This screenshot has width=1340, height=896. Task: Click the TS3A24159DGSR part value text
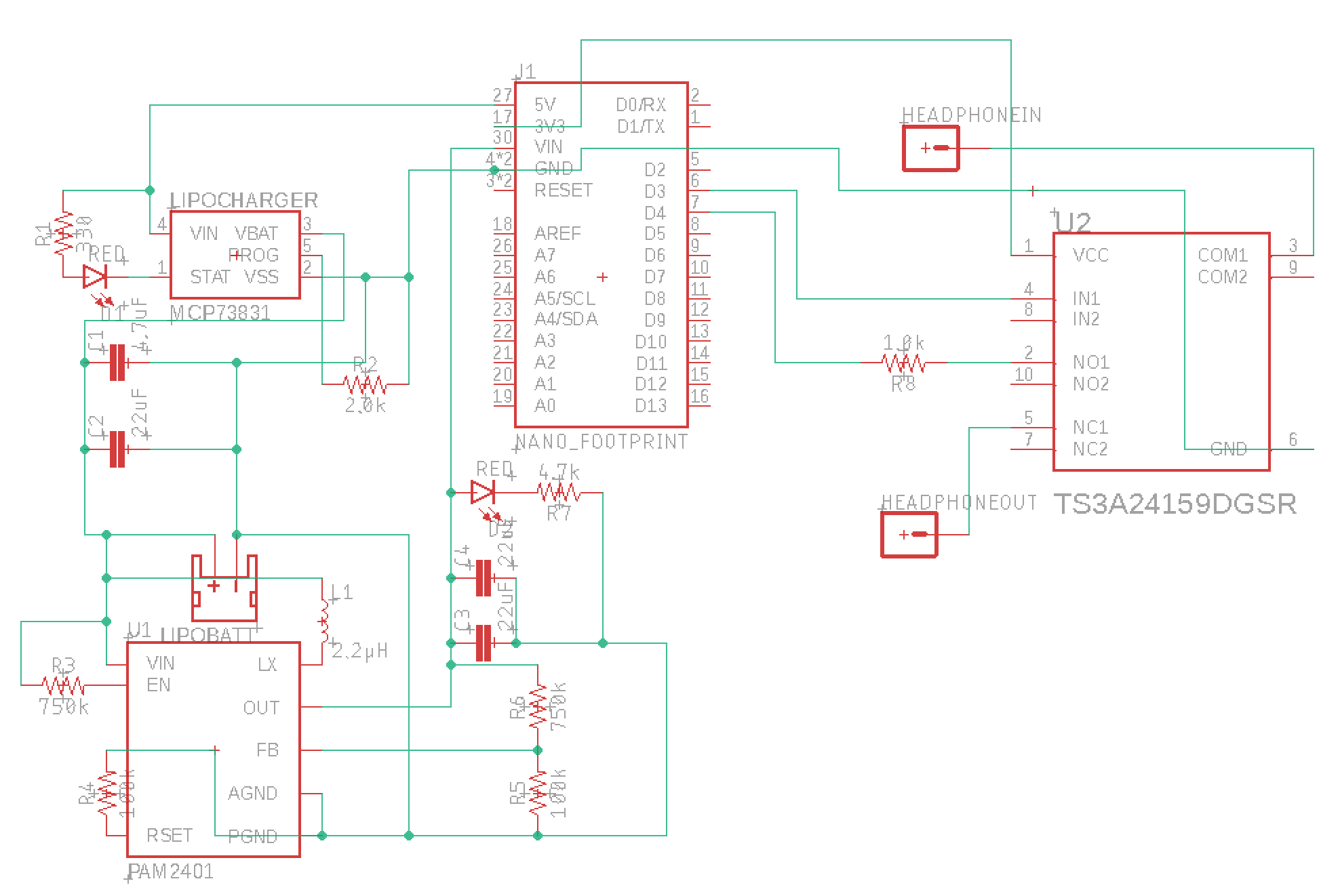(x=1175, y=504)
